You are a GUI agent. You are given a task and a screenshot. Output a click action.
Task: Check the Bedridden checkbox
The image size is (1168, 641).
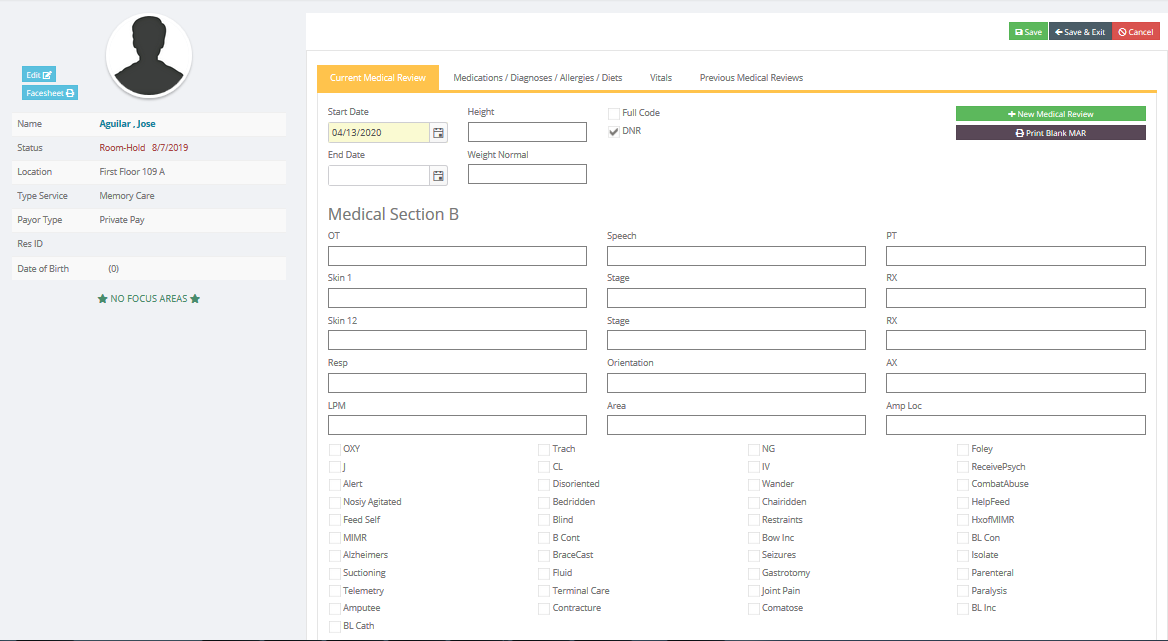(544, 503)
